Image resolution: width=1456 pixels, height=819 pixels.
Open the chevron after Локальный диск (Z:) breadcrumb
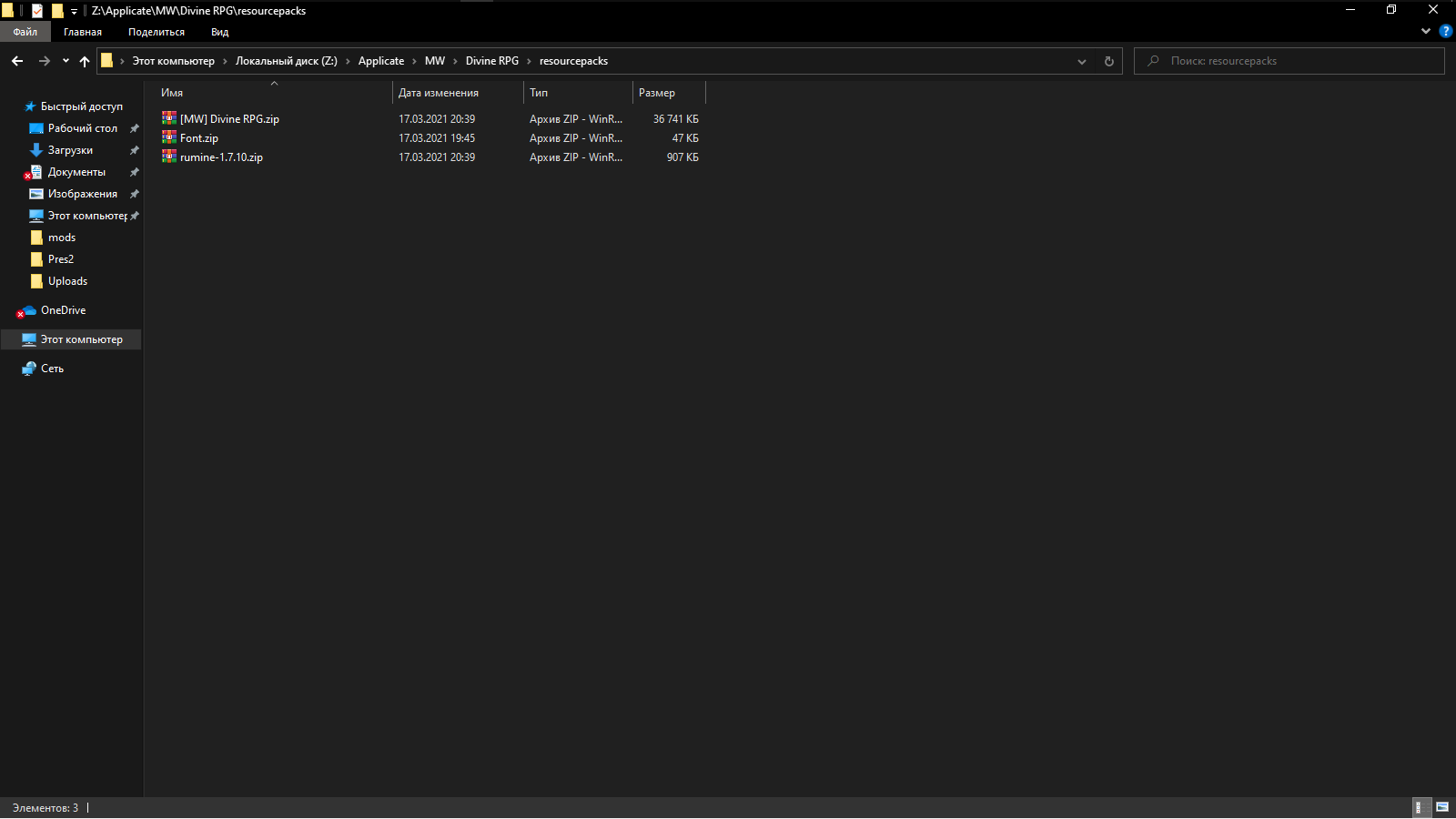pos(348,61)
